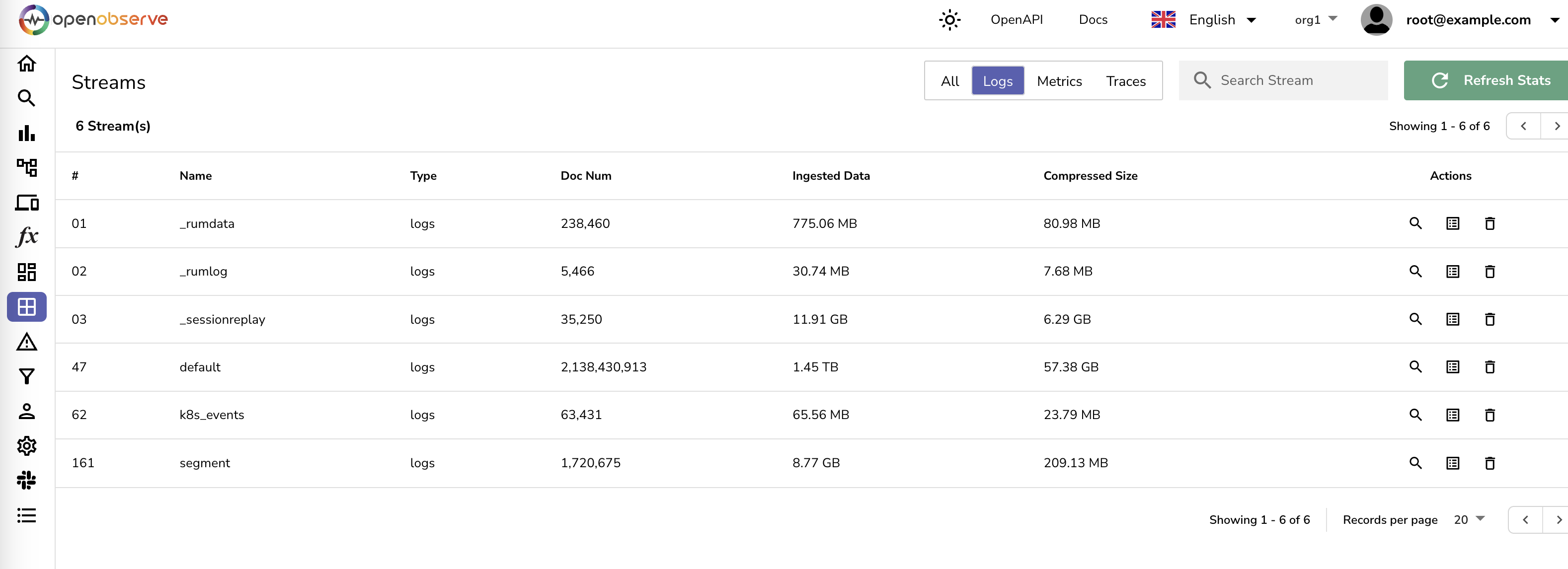
Task: Open the Alerts triangle icon
Action: pos(27,342)
